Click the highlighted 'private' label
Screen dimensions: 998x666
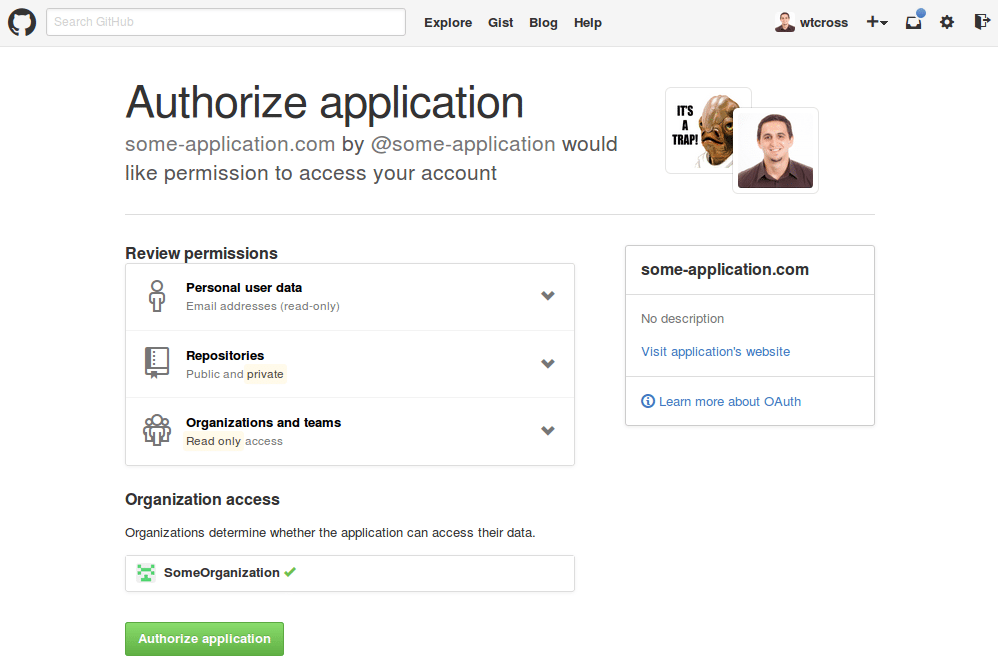tap(265, 374)
